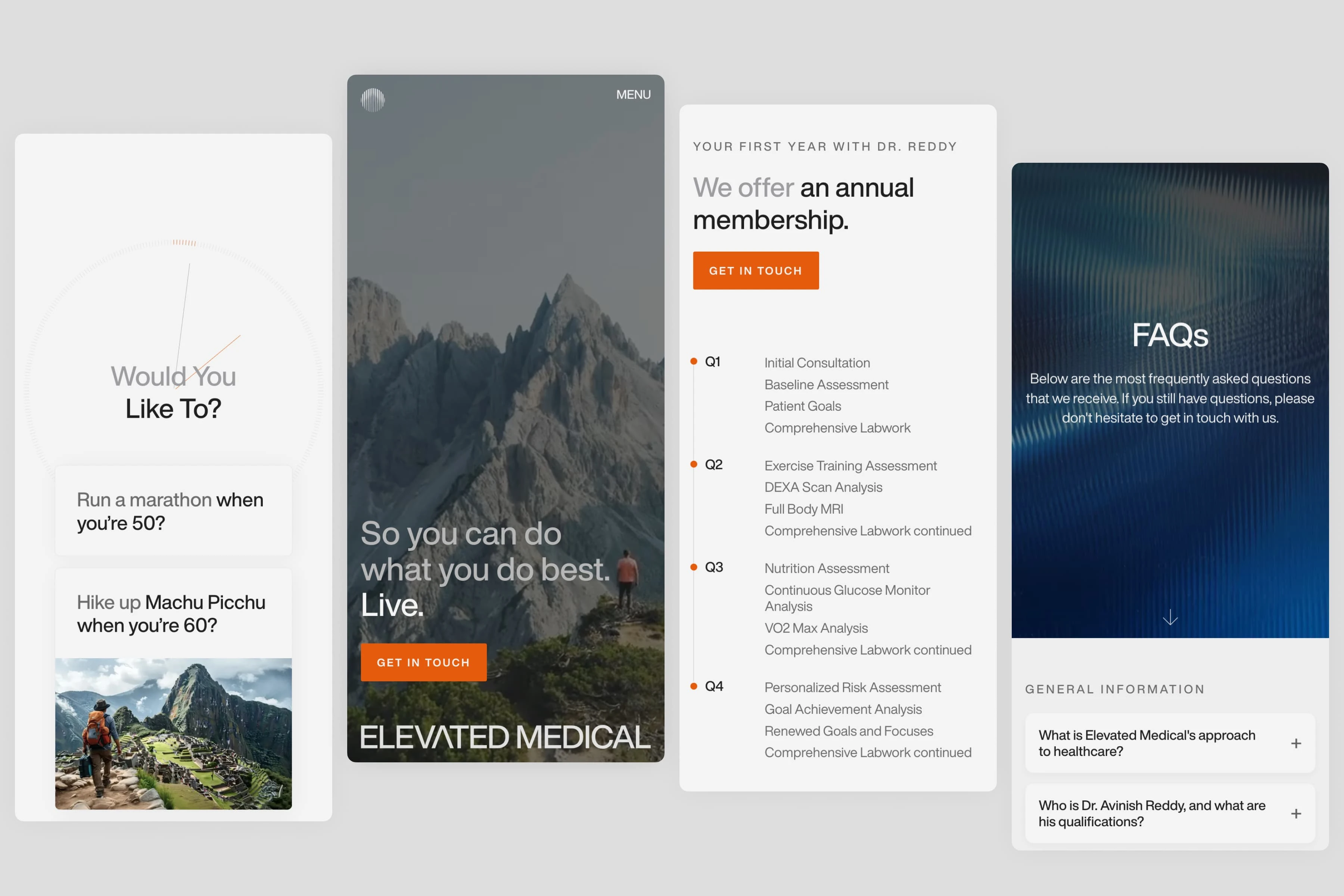Click 'Renewed Goals and Focuses' item
1344x896 pixels.
tap(849, 731)
